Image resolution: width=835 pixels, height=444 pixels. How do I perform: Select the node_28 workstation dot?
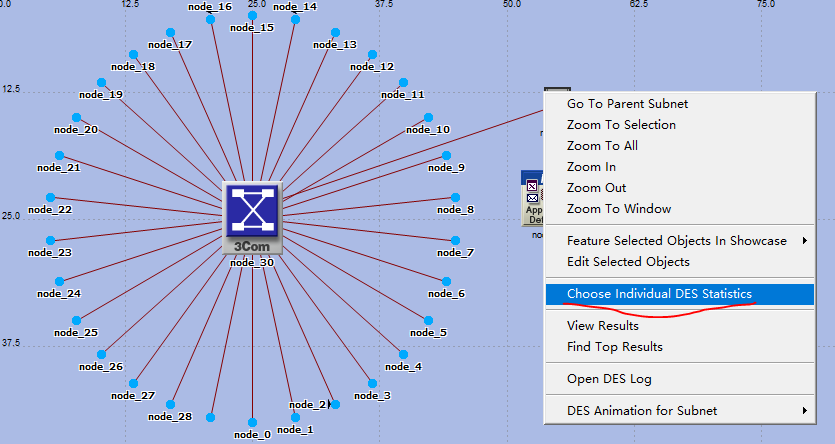[x=170, y=405]
